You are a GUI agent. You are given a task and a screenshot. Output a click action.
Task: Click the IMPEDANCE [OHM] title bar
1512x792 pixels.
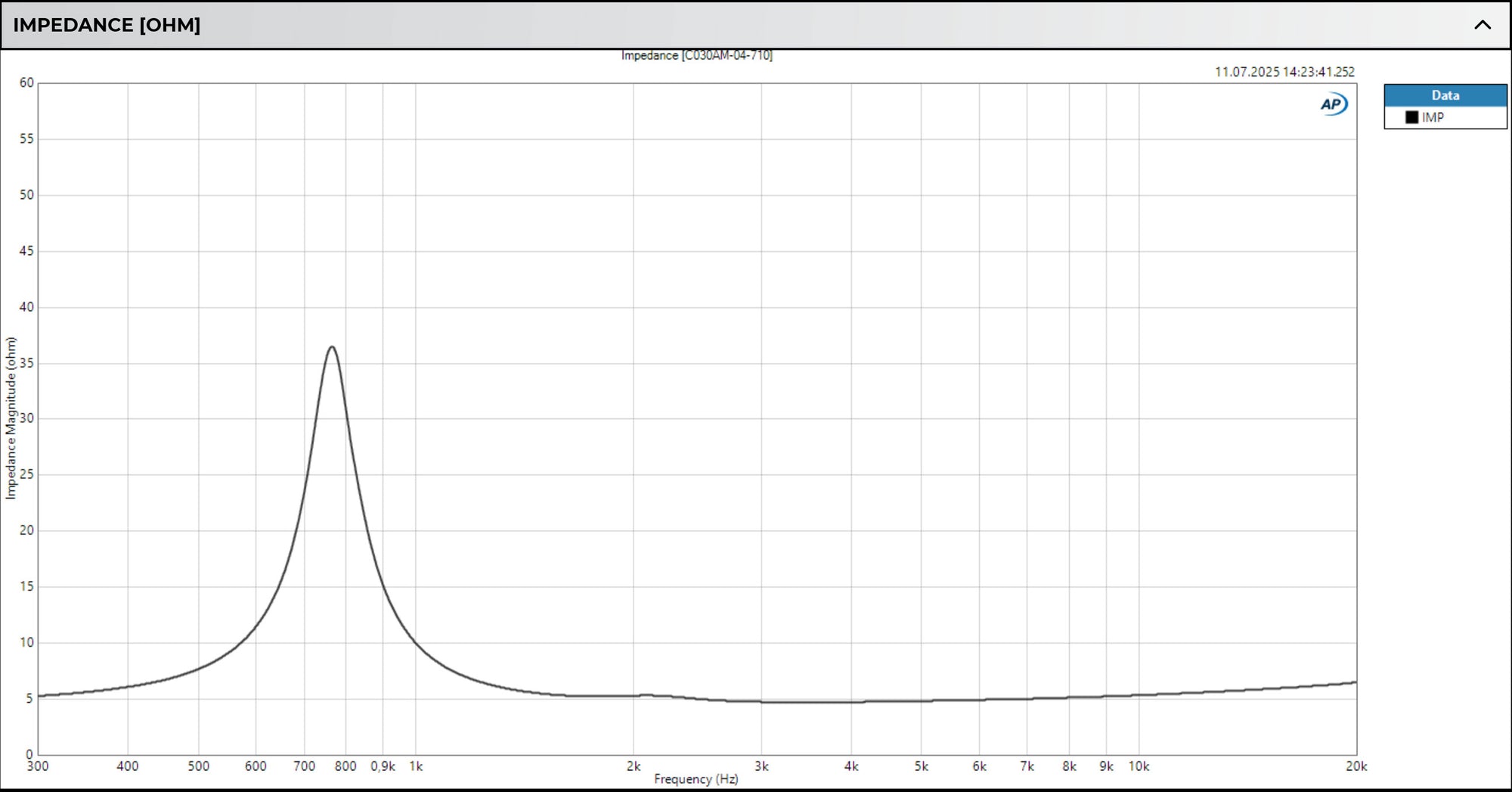tap(106, 25)
